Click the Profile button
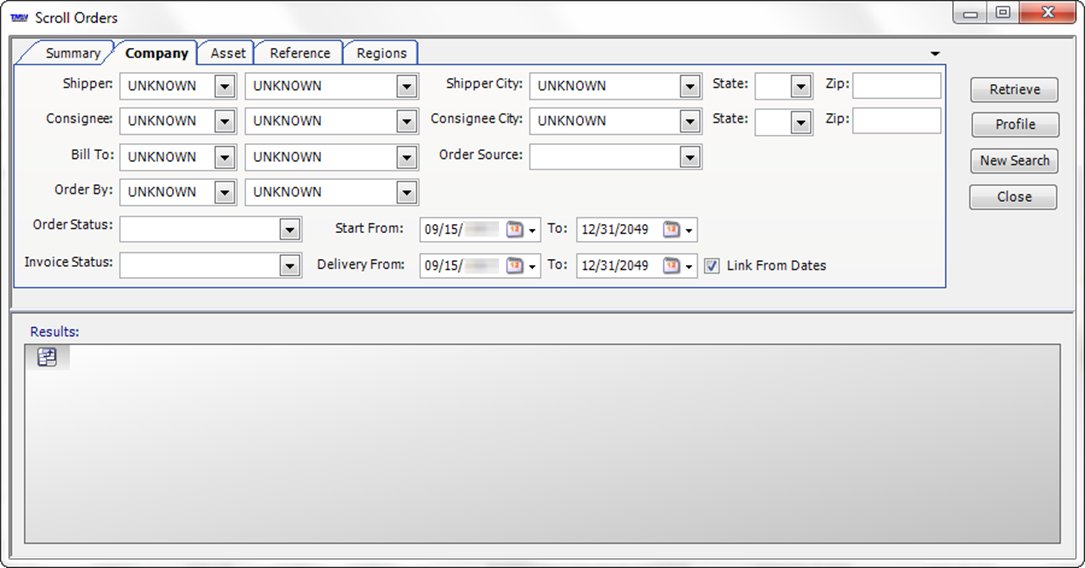The width and height of the screenshot is (1085, 568). 1015,125
